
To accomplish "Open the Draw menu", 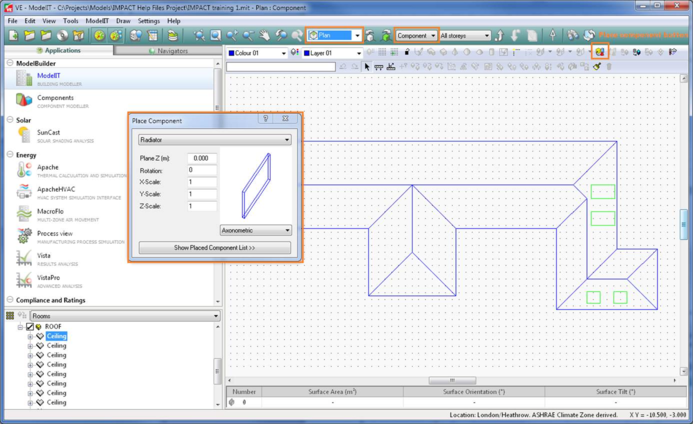I will tap(123, 20).
